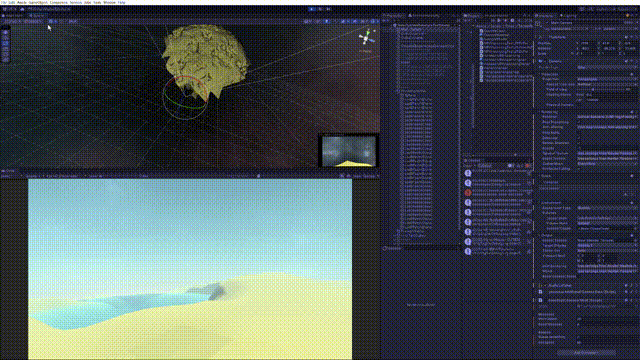Screen dimensions: 640x360
Task: Switch to the Hierarchy tab
Action: click(x=392, y=16)
